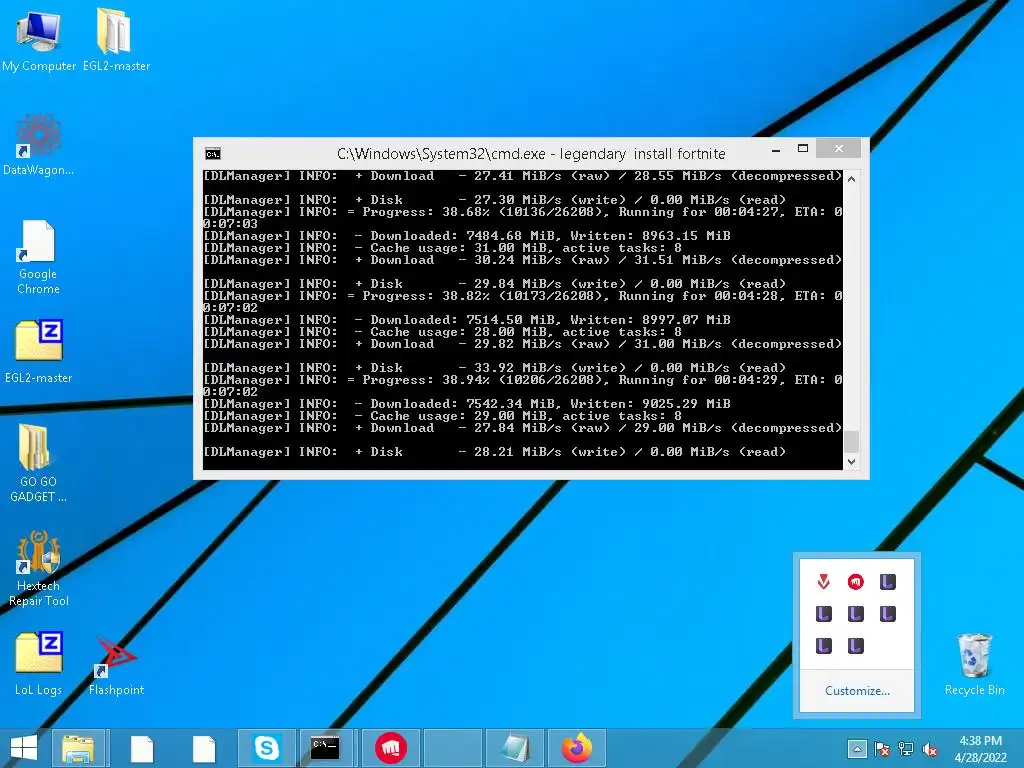Minimize the cmd.exe window
This screenshot has width=1024, height=768.
point(776,150)
